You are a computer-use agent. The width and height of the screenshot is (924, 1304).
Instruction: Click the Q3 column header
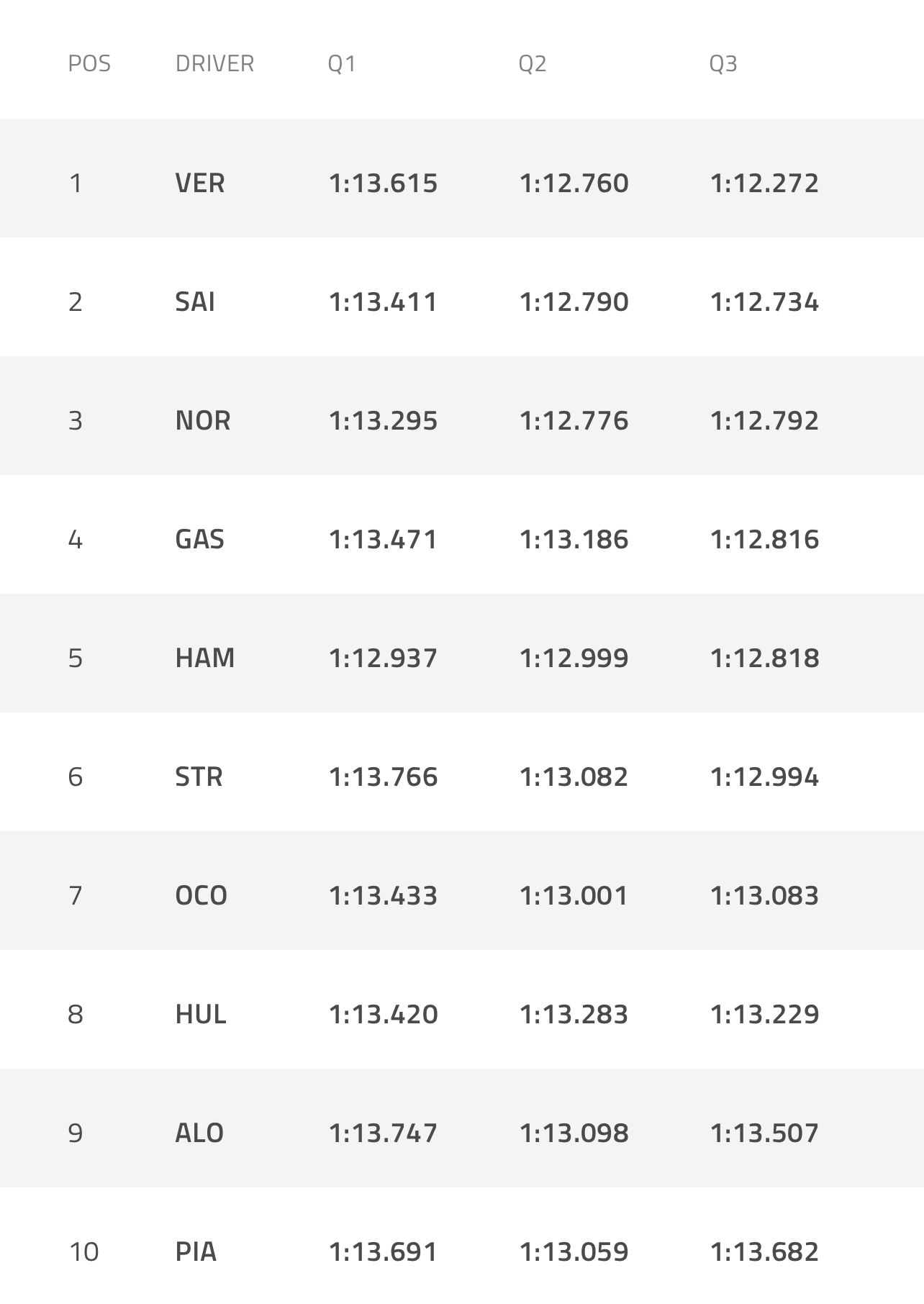point(723,64)
